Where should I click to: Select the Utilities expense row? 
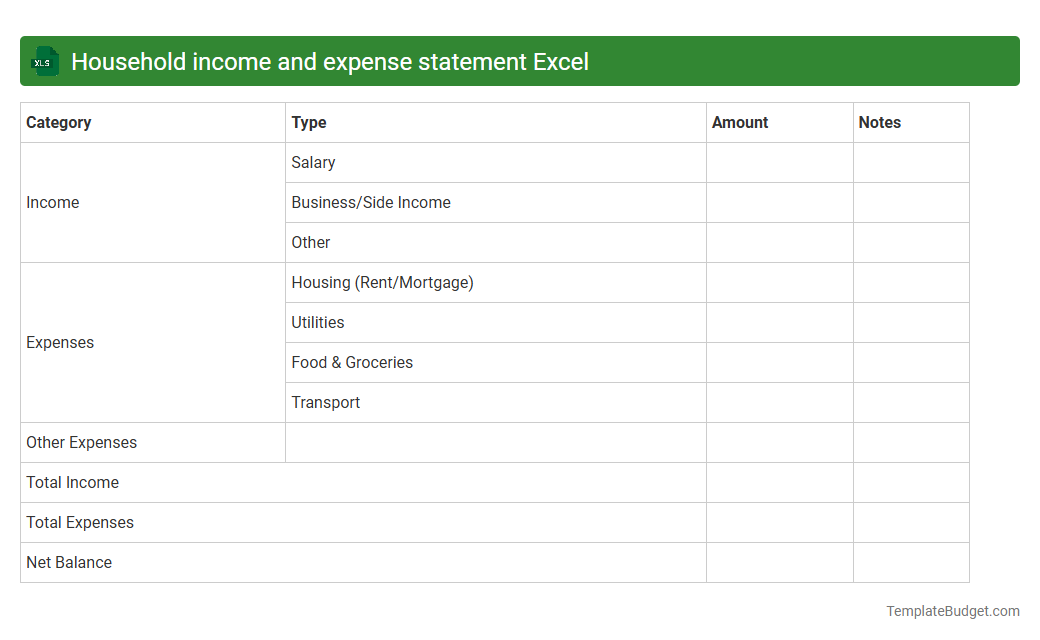tap(318, 322)
